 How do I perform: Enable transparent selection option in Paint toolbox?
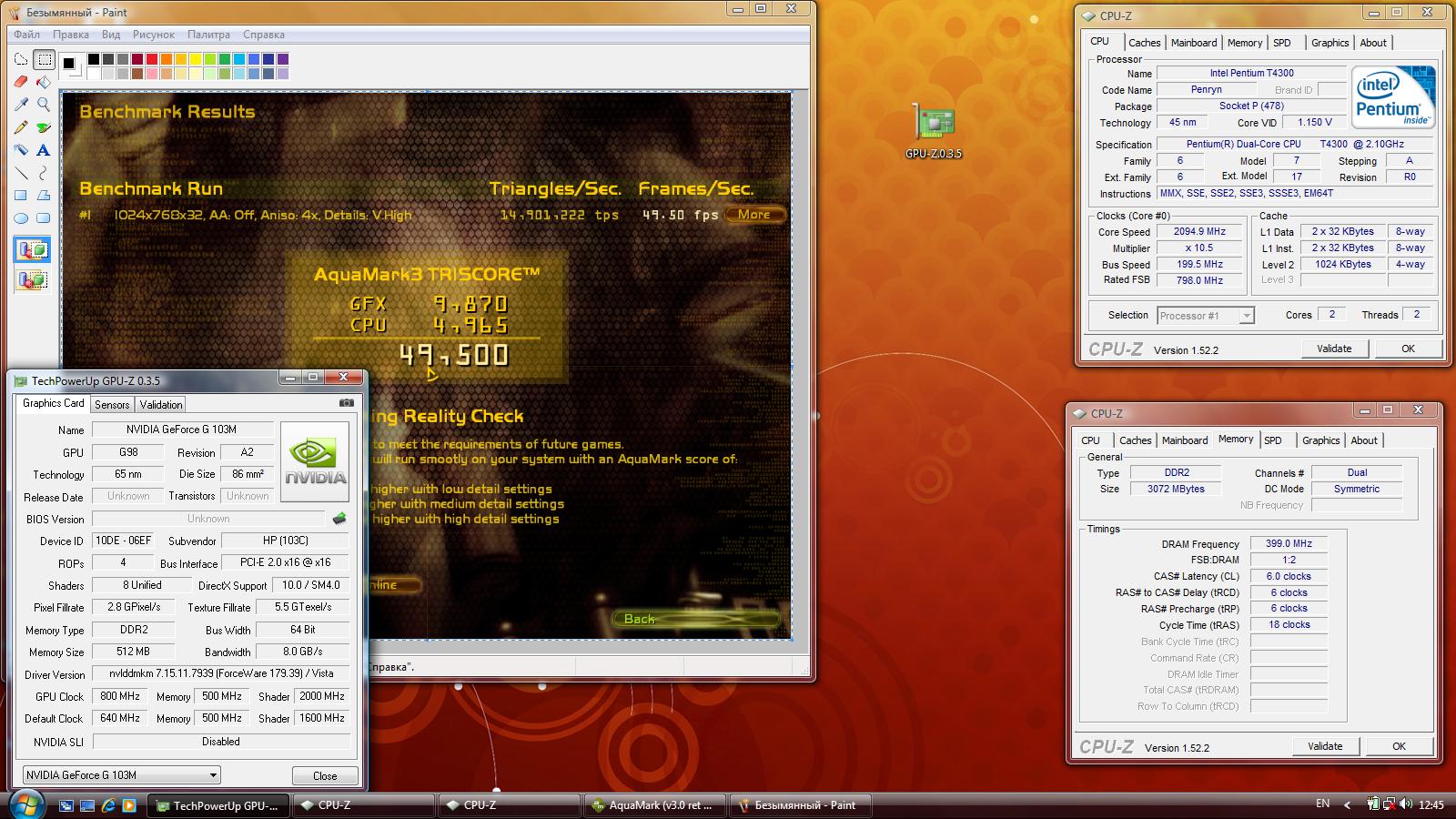tap(32, 279)
